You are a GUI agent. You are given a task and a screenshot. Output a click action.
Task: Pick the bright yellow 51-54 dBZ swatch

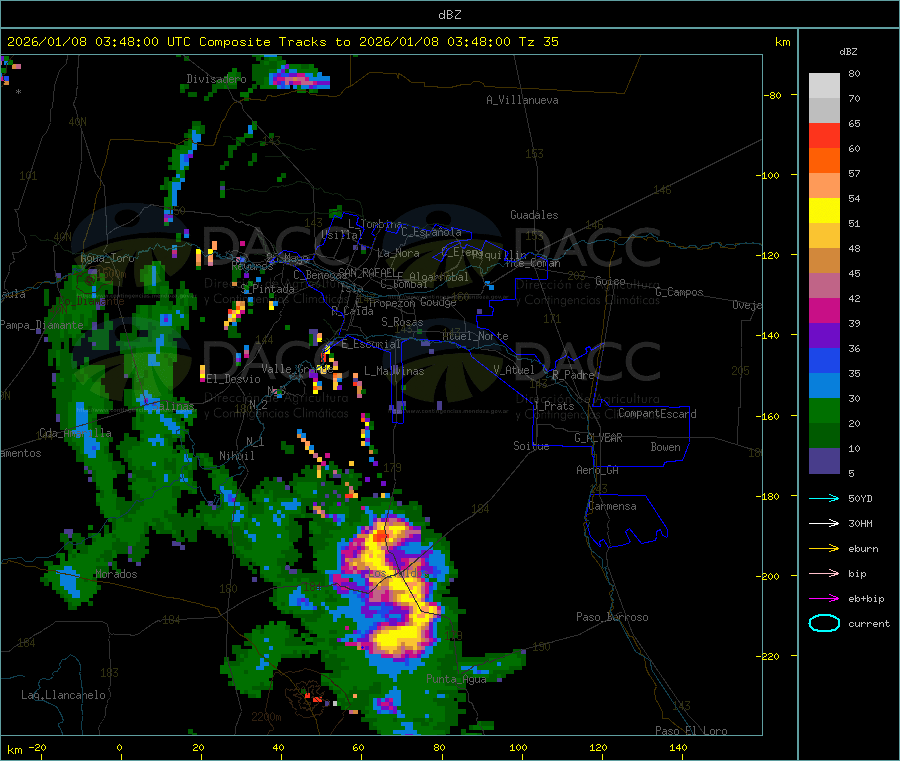click(x=824, y=211)
